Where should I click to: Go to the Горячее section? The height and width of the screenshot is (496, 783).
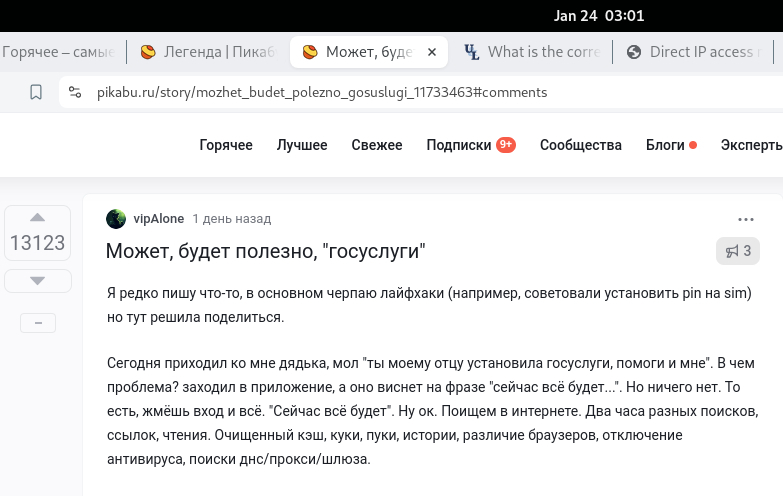pyautogui.click(x=226, y=145)
